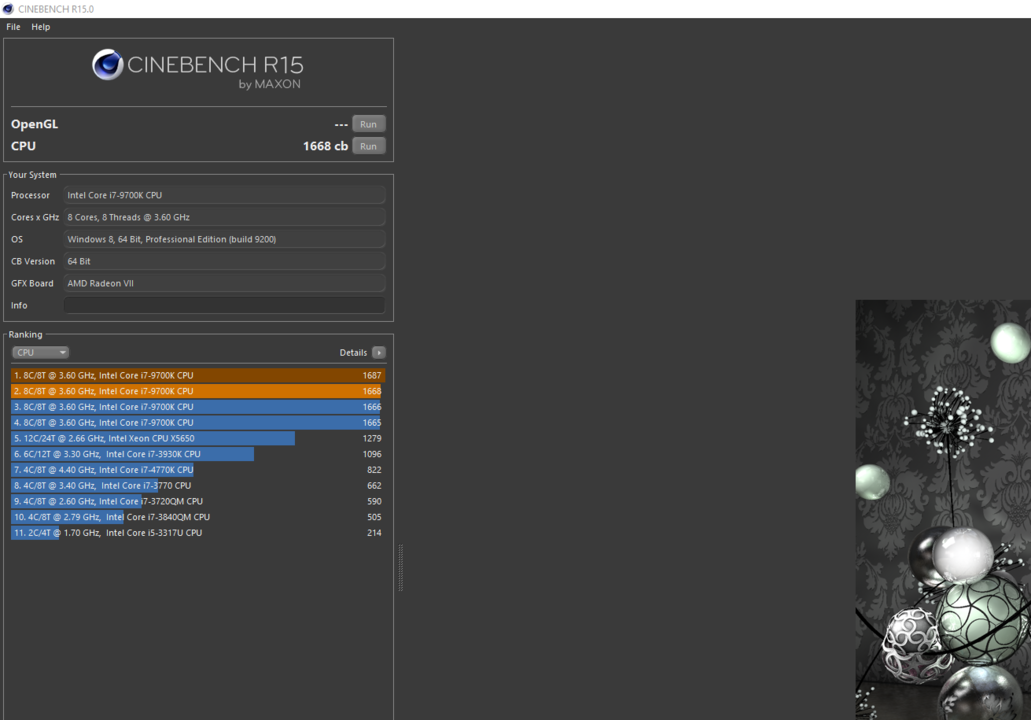Select ranking row 4 with score 1665
1031x720 pixels.
198,423
